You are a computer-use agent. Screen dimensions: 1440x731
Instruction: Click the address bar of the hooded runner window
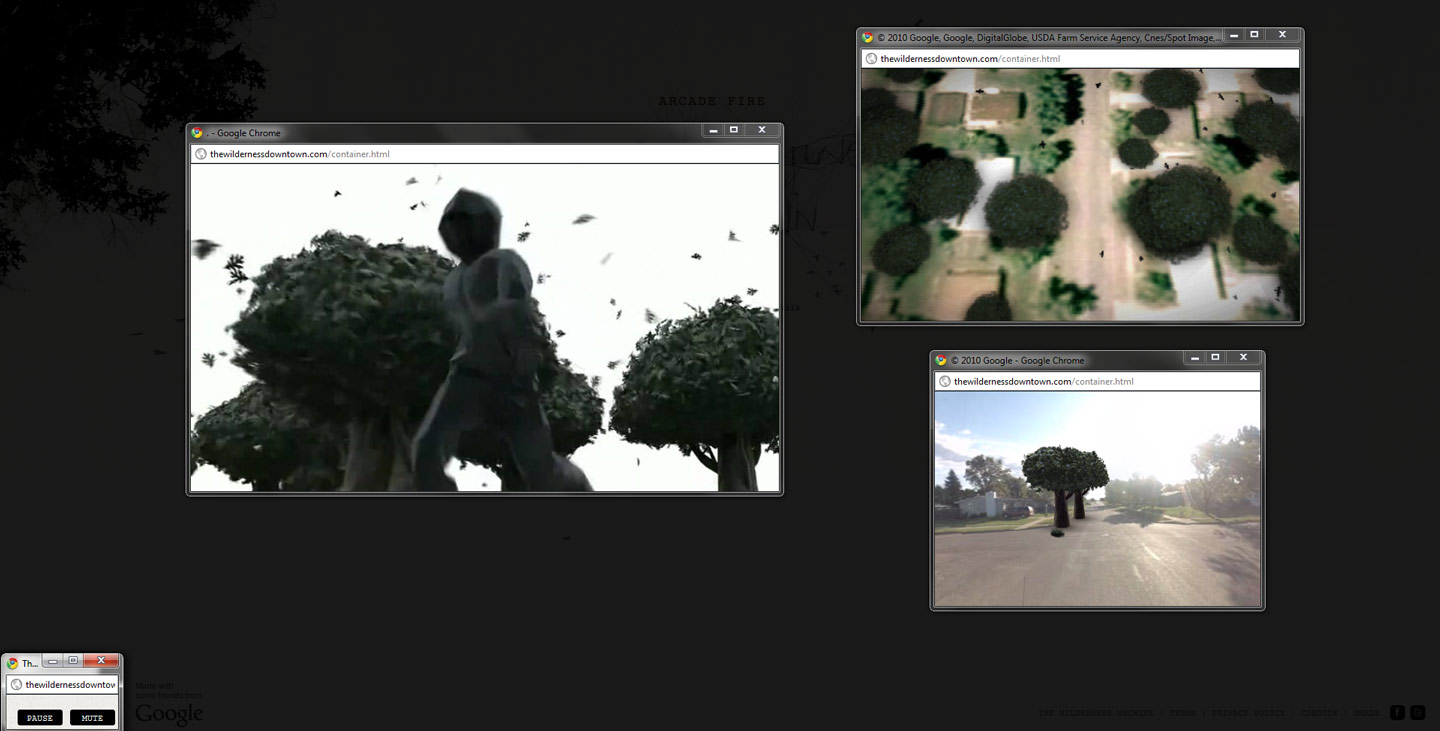coord(484,154)
